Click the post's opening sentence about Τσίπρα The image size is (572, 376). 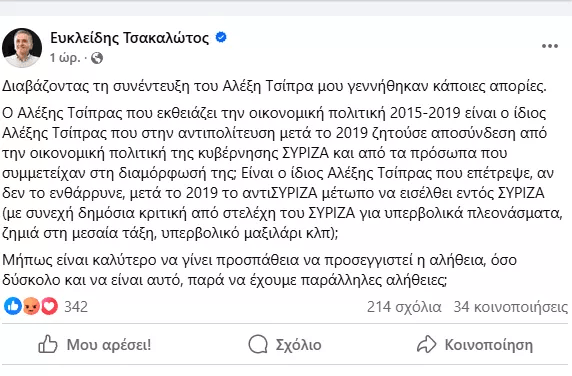point(274,86)
